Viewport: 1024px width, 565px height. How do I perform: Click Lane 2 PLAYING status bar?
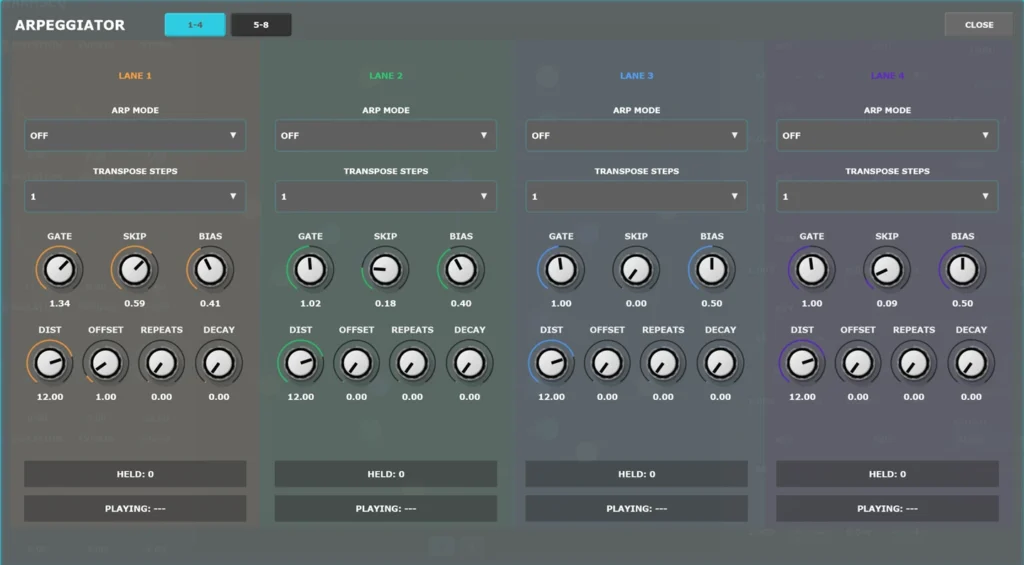click(386, 508)
